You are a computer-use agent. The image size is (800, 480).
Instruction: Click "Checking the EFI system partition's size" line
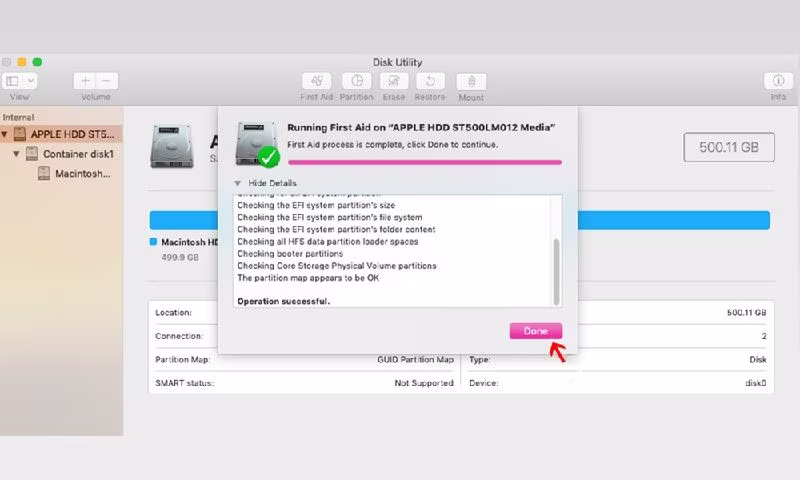tap(316, 205)
